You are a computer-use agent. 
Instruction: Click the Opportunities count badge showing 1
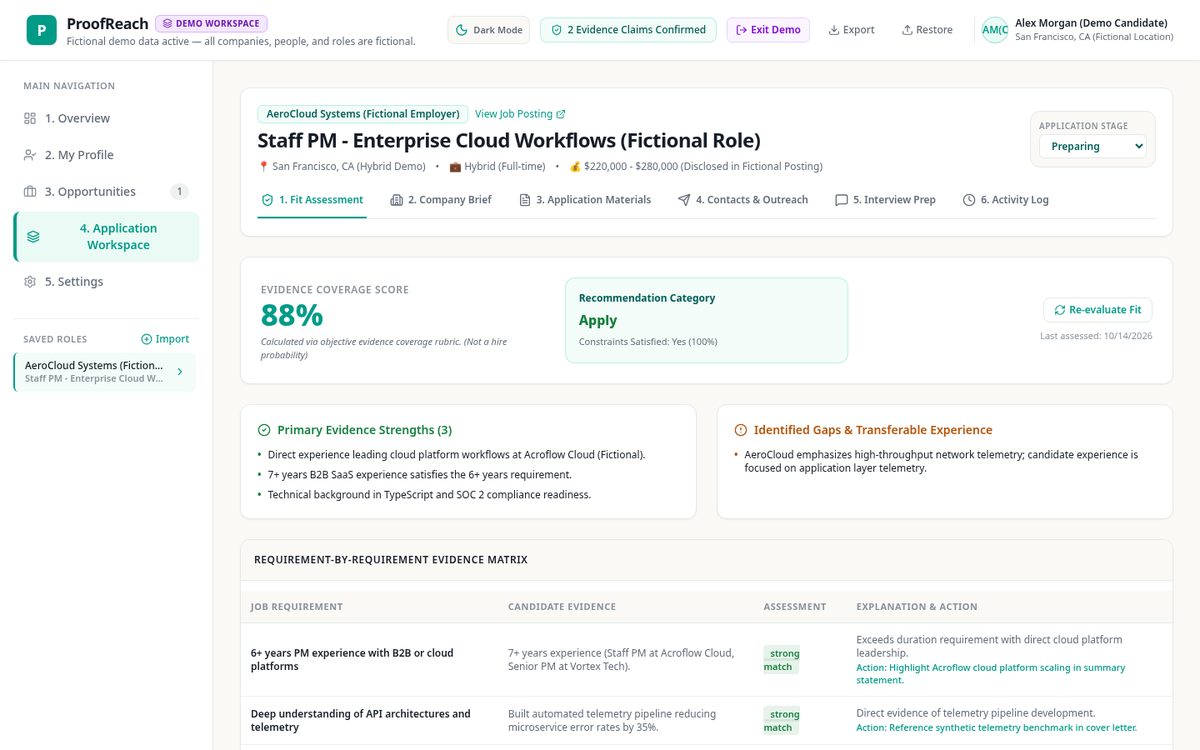tap(179, 192)
